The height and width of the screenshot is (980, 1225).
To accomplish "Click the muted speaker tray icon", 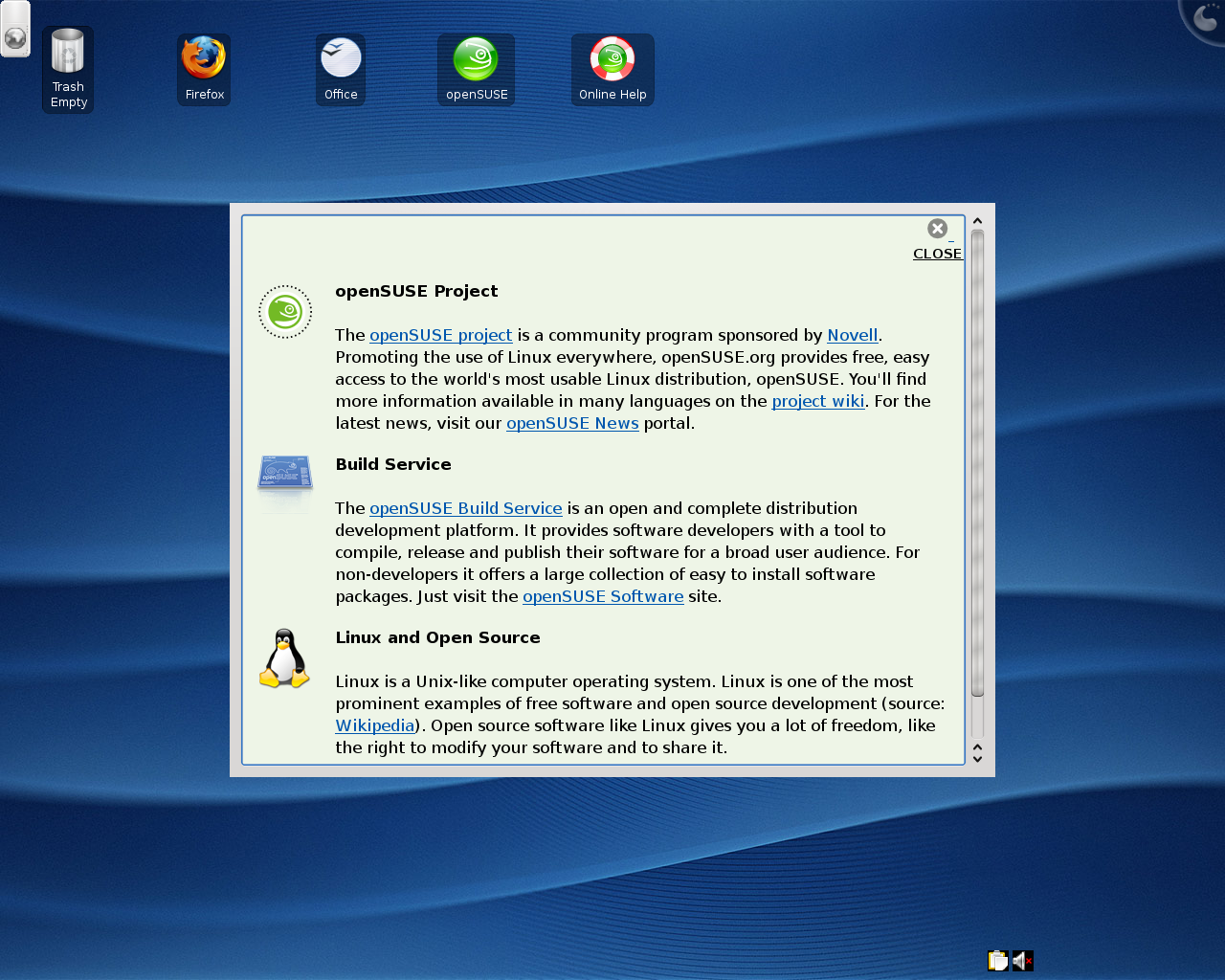I will tap(1022, 960).
